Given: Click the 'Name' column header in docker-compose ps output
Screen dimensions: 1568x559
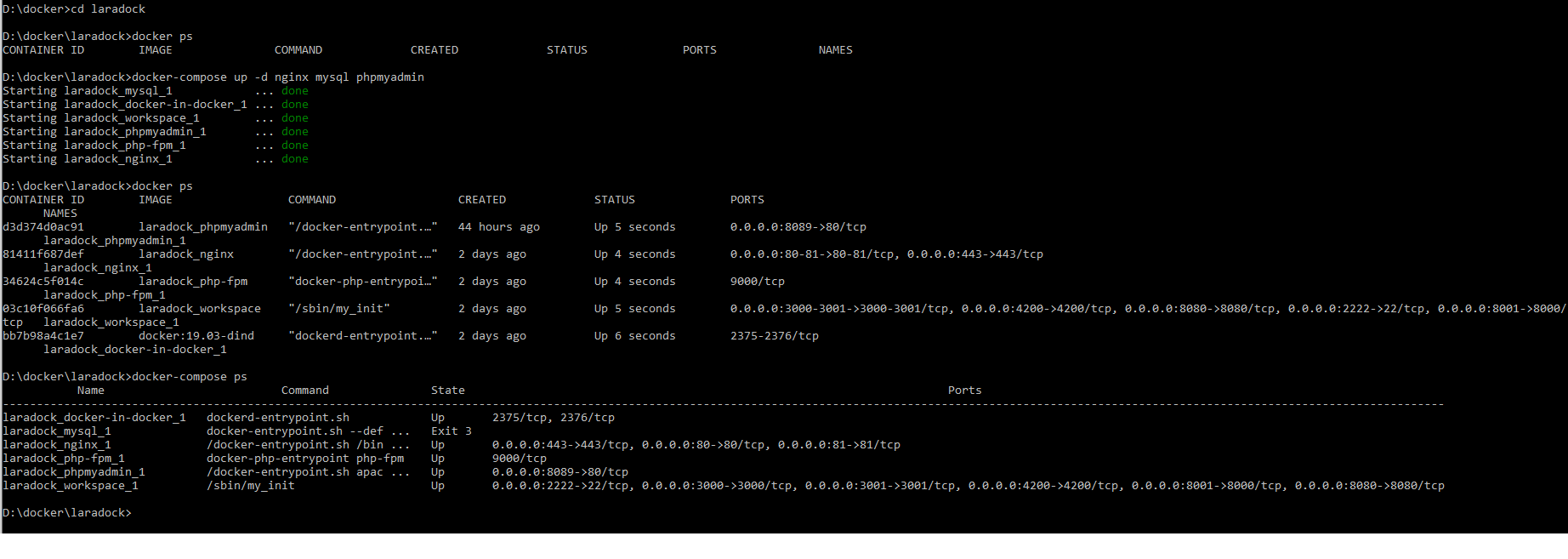Looking at the screenshot, I should 91,391.
